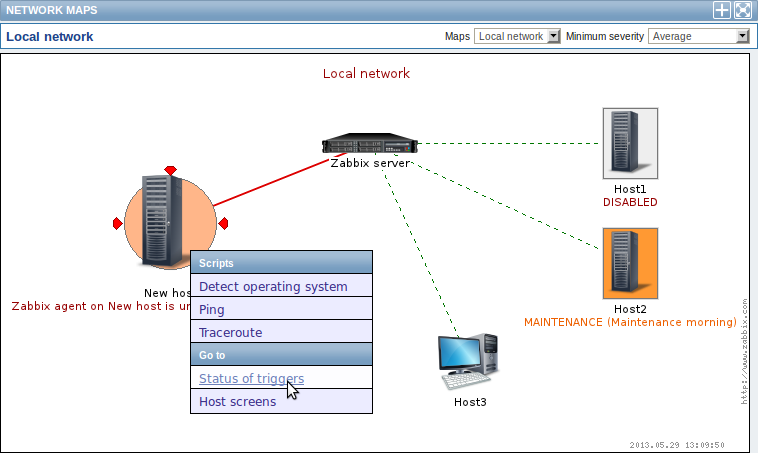The width and height of the screenshot is (758, 453).
Task: Click the Zabbix agent problem text
Action: [101, 306]
